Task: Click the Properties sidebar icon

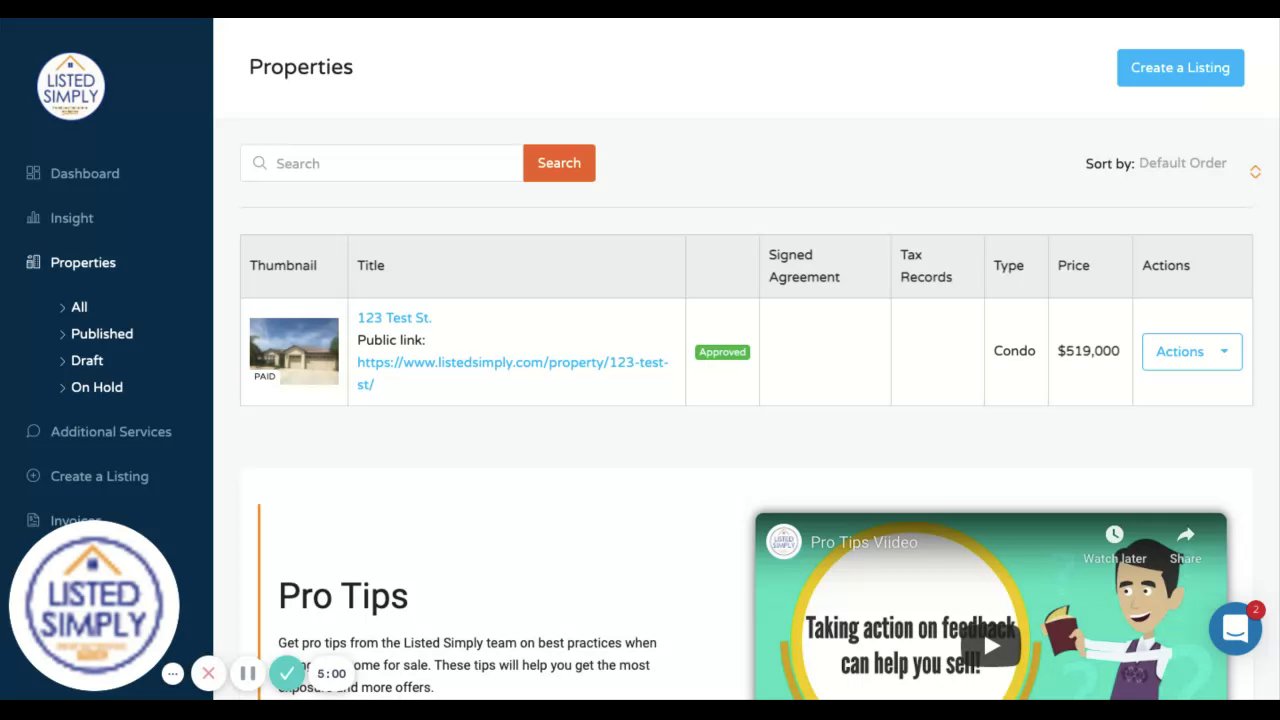Action: (x=33, y=262)
